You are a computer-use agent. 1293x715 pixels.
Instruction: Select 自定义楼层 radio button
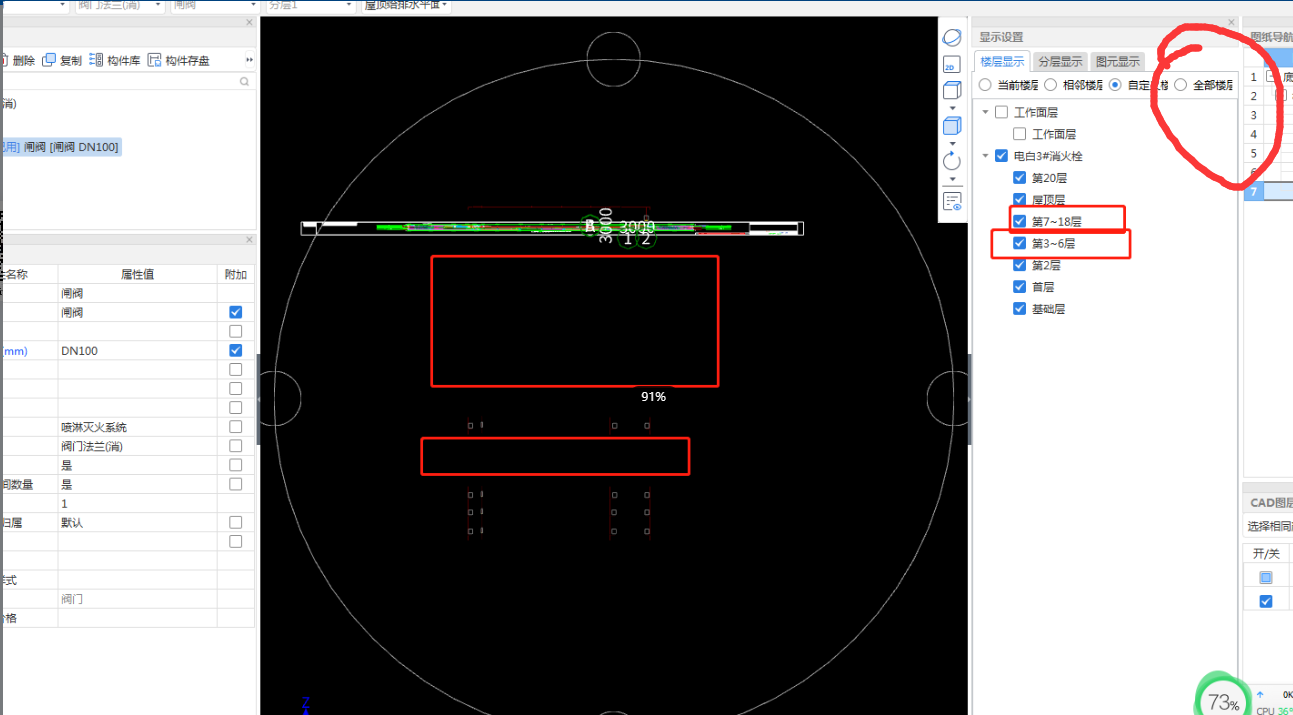1116,85
